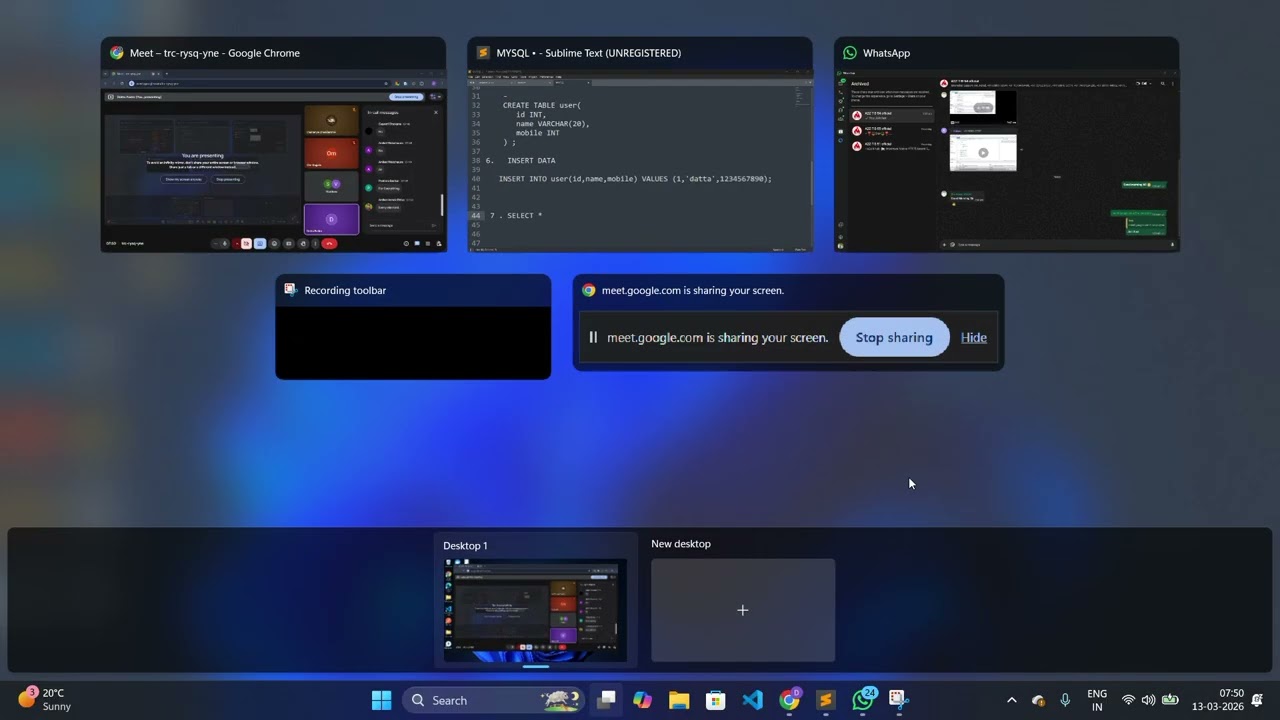
Task: Open Snipping Tool from the taskbar
Action: tap(899, 700)
